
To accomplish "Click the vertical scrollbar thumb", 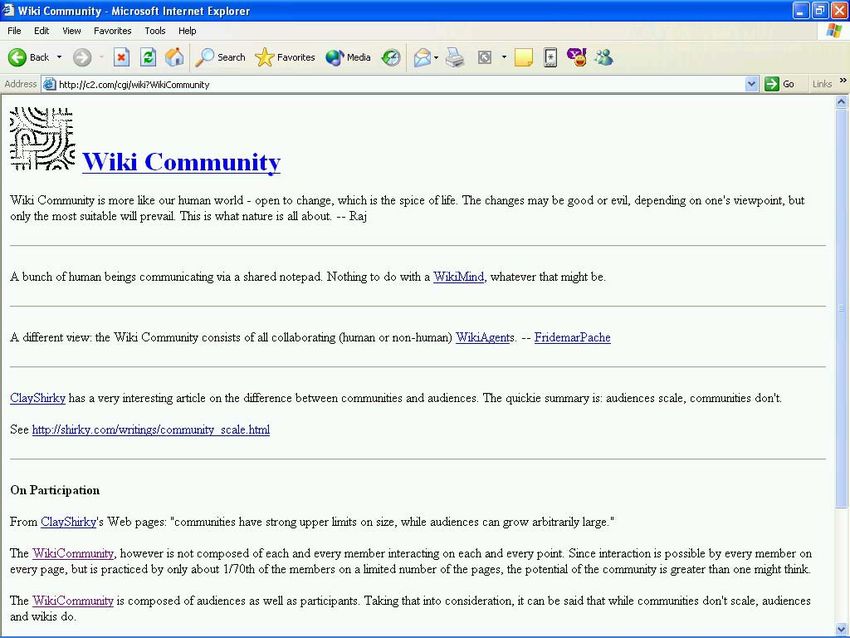I will 841,308.
